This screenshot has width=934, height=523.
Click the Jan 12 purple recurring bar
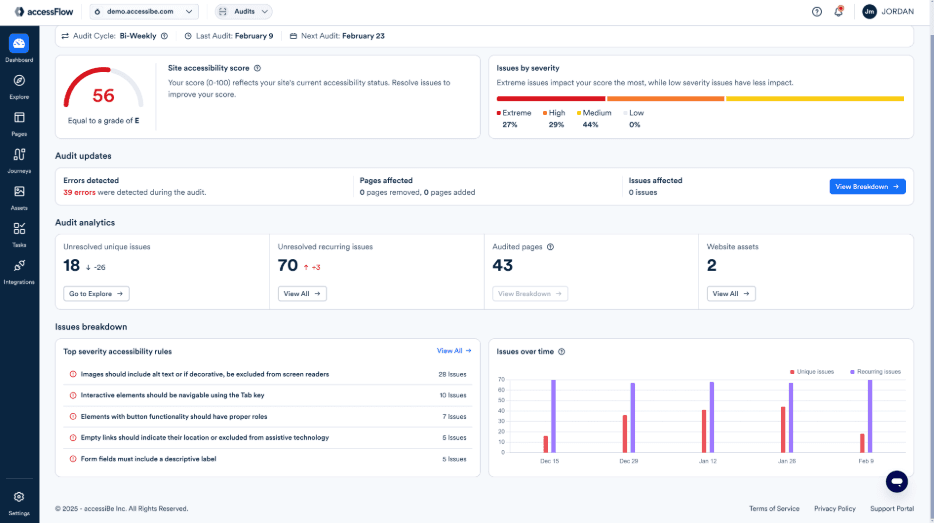(712, 417)
